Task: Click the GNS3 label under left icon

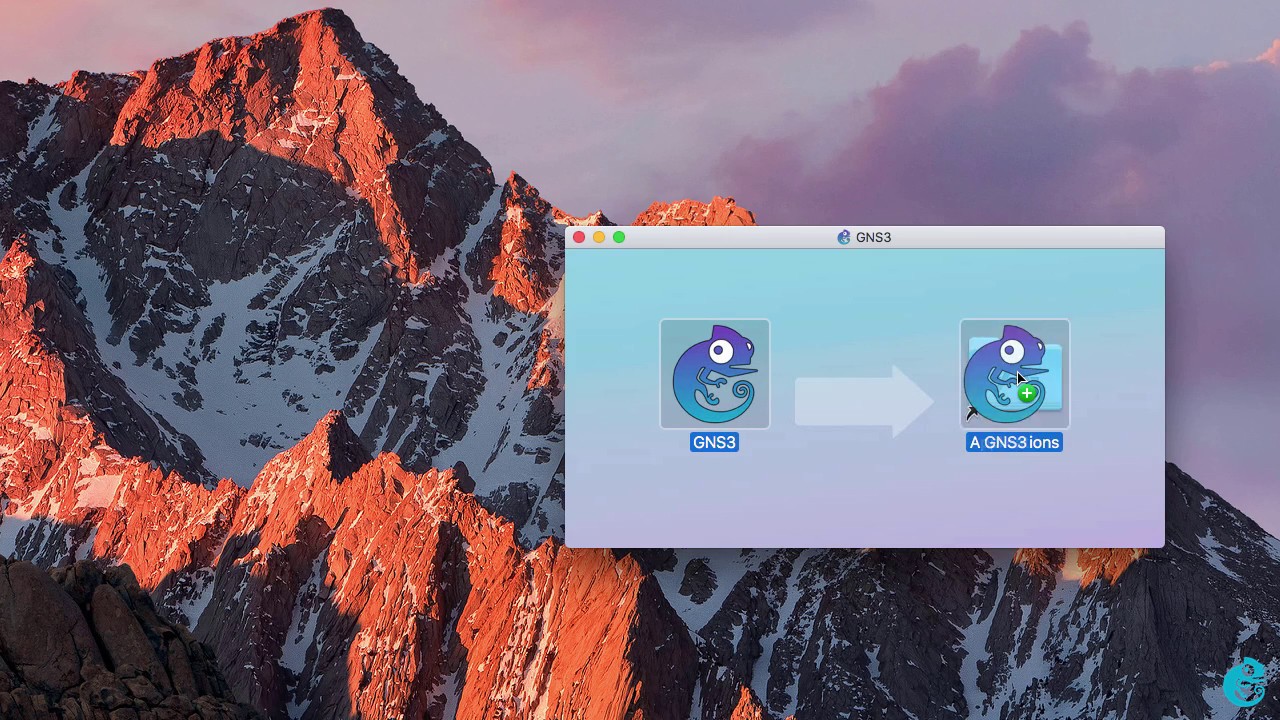Action: click(715, 442)
